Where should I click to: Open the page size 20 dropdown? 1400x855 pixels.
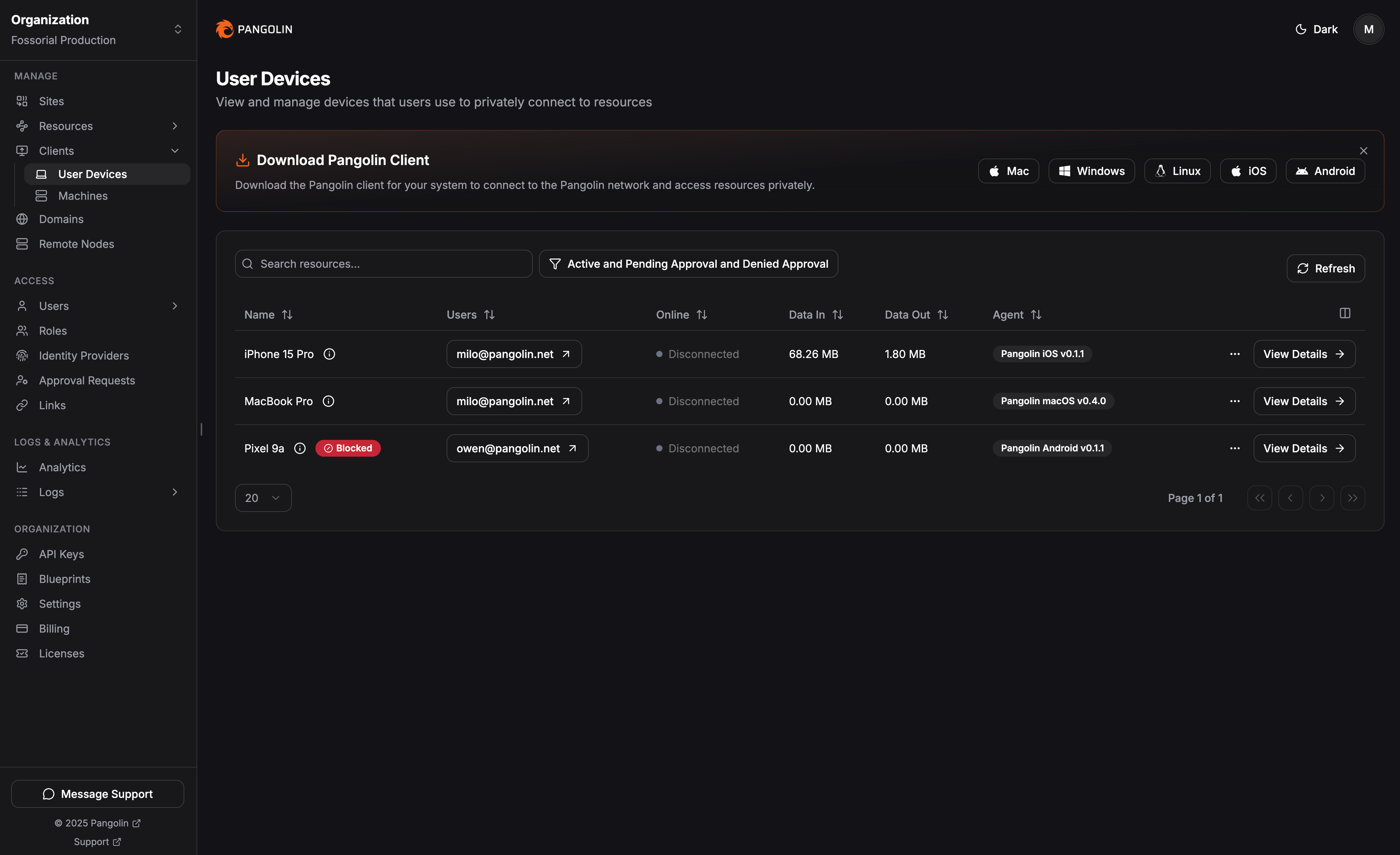(x=263, y=497)
